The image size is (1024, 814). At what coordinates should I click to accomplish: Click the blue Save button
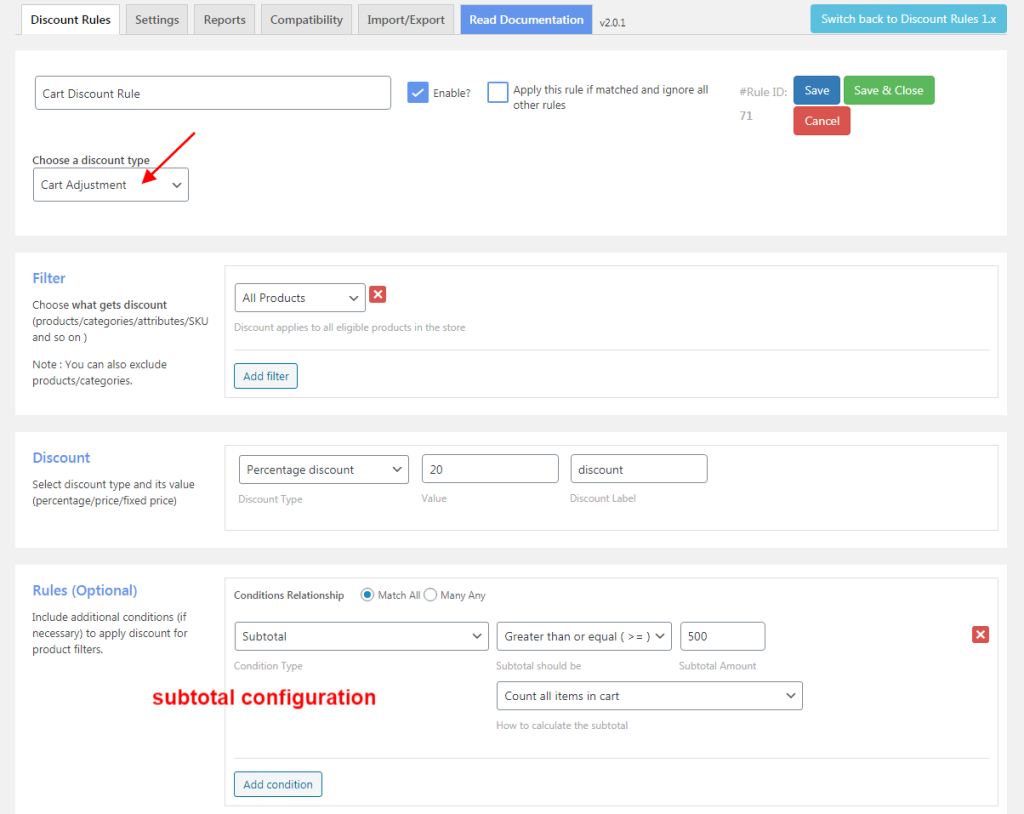point(816,90)
